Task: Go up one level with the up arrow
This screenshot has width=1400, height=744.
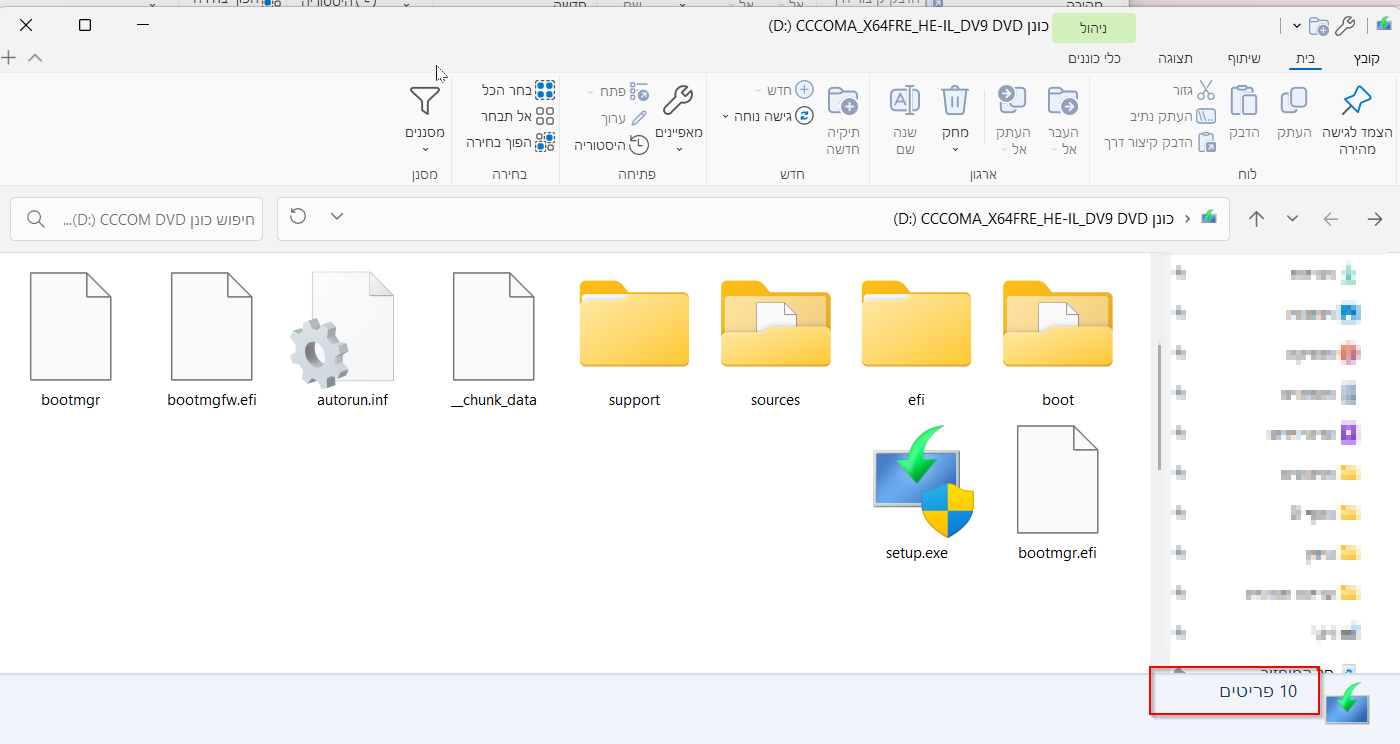Action: (1257, 219)
